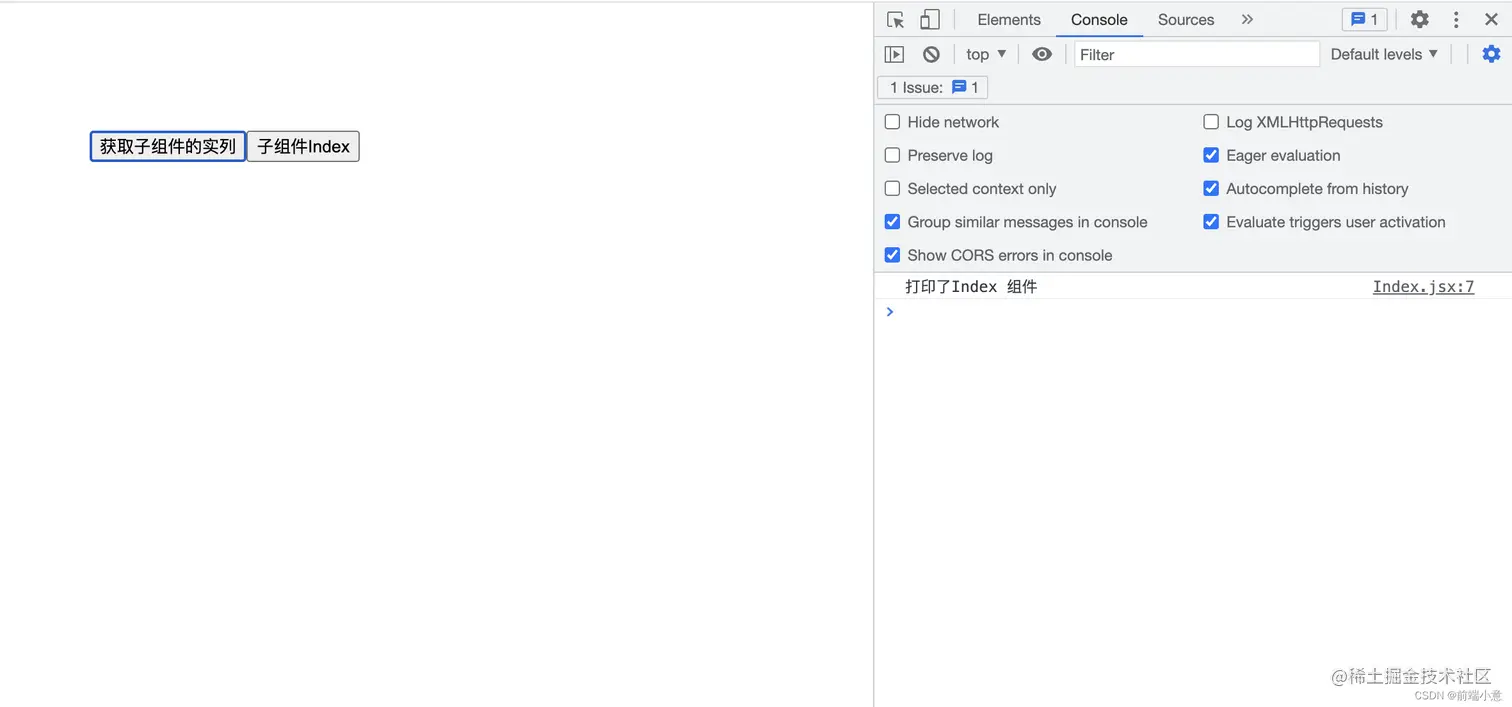Select the 打印了Index 组件 log message
Image resolution: width=1512 pixels, height=707 pixels.
(971, 287)
